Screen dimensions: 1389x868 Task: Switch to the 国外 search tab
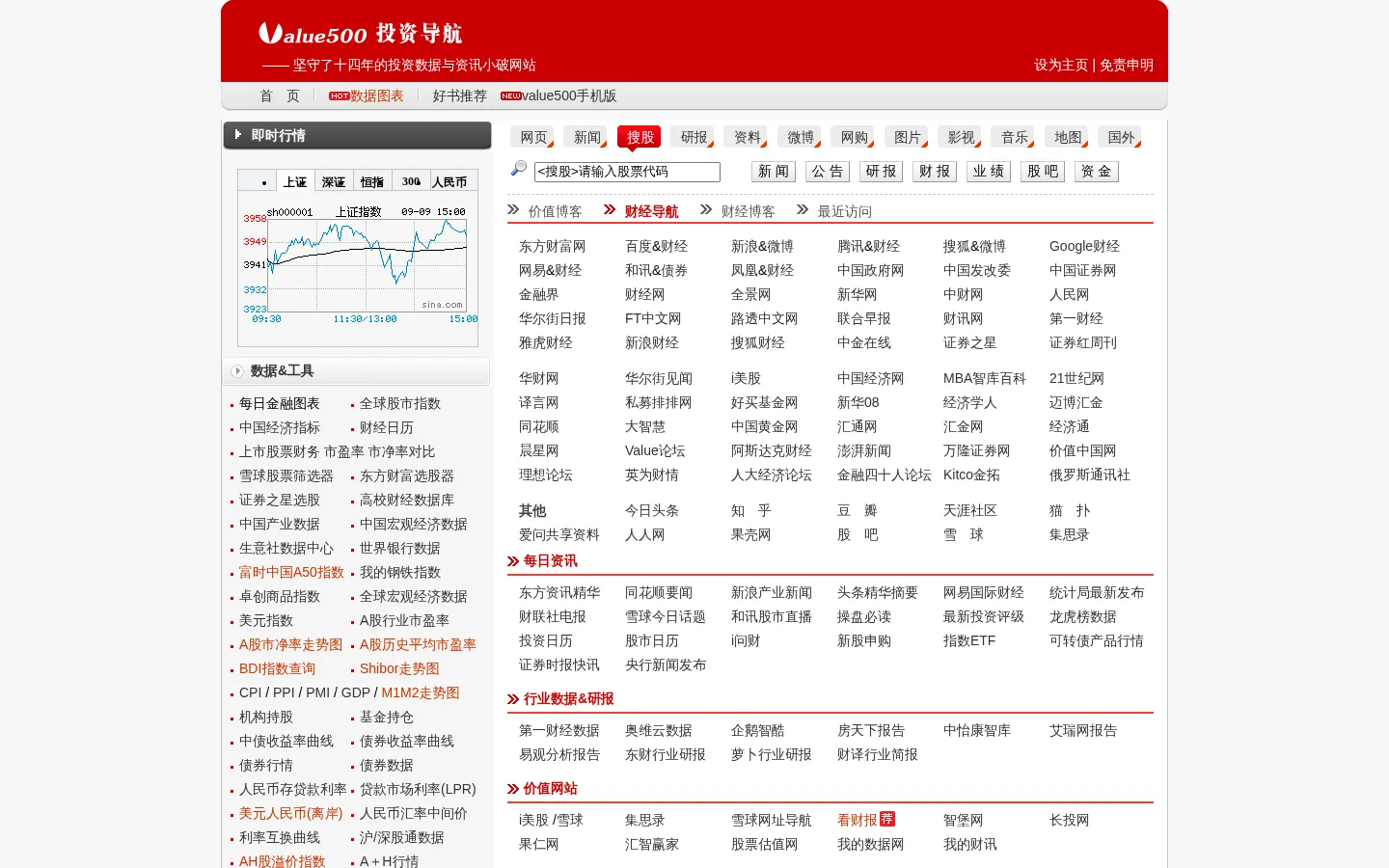tap(1120, 137)
